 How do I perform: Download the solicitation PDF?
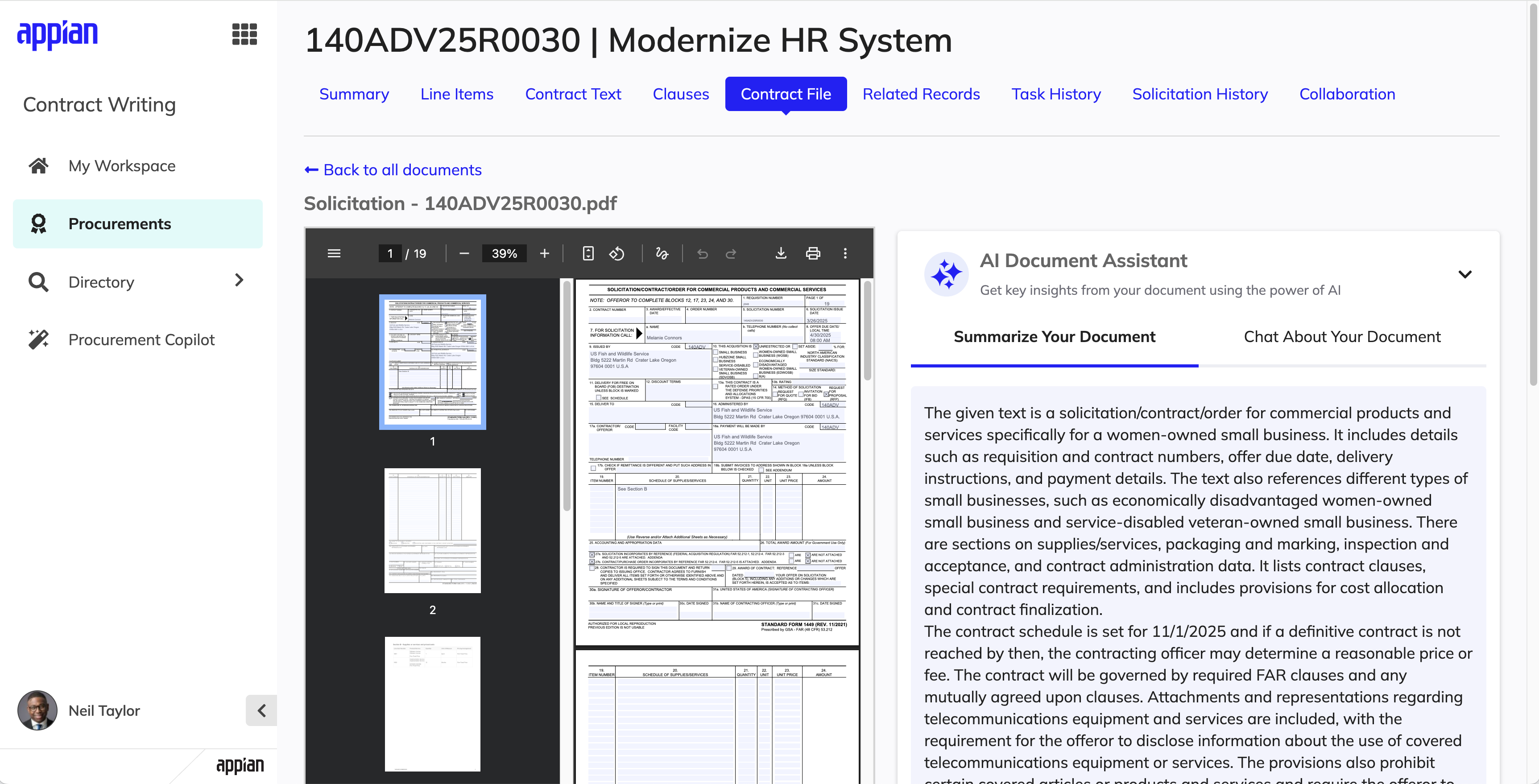[780, 253]
